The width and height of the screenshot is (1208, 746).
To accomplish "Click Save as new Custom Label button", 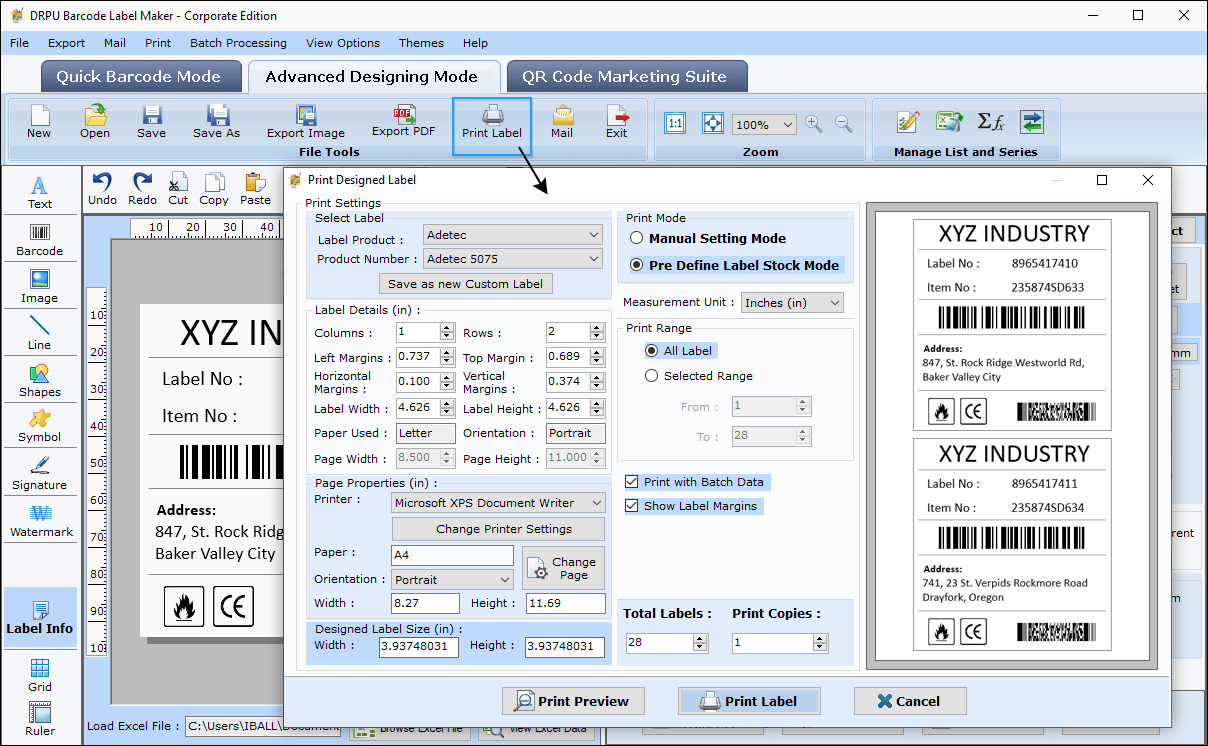I will (465, 284).
